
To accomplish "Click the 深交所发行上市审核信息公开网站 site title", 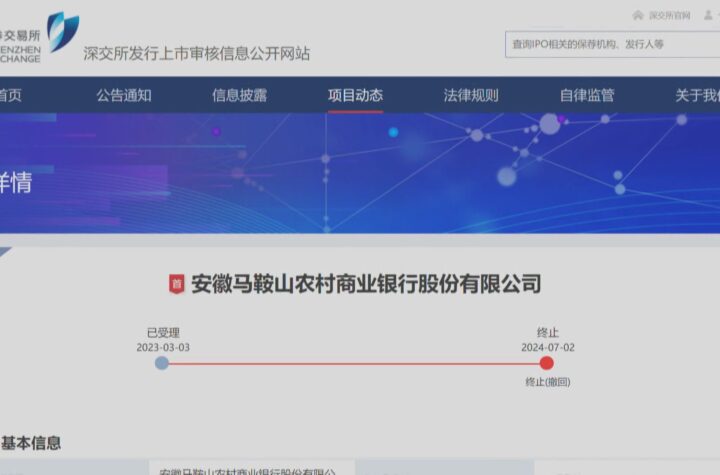I will coord(196,53).
